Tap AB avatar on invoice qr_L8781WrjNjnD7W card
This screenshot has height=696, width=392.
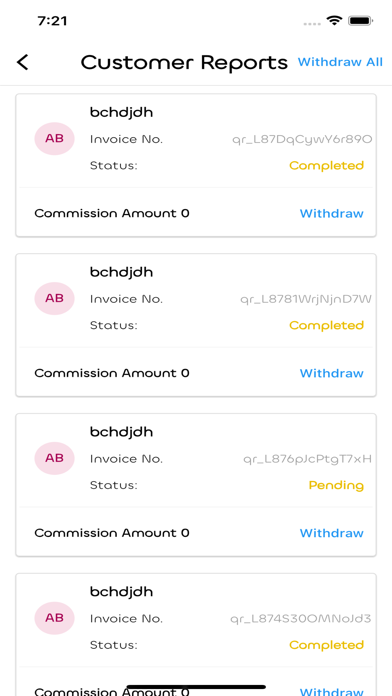point(55,298)
